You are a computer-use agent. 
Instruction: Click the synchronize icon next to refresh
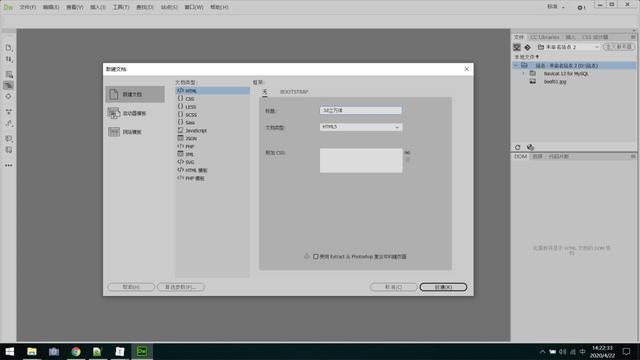tap(530, 147)
